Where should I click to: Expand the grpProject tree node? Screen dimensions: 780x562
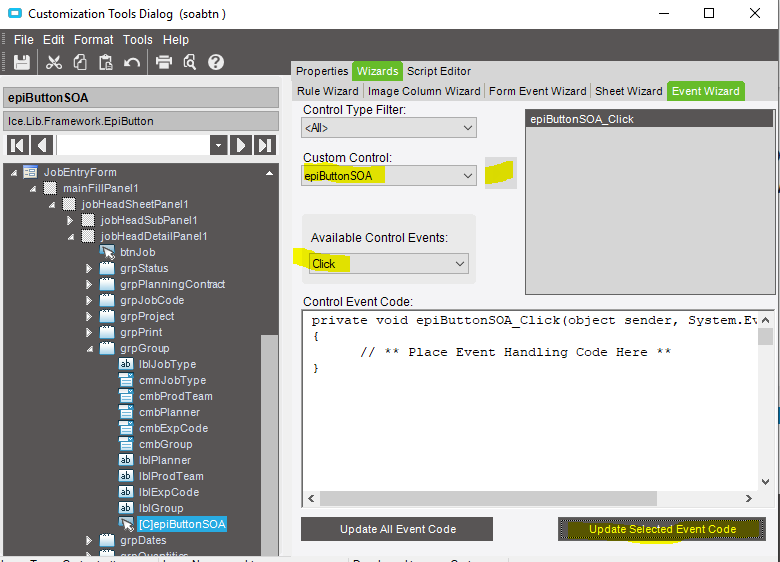pos(89,316)
